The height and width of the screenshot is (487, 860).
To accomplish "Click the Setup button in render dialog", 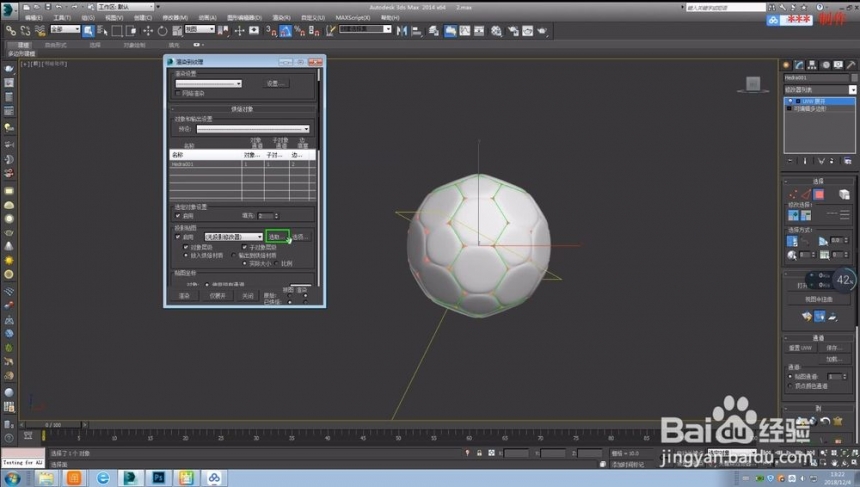I will [x=275, y=84].
